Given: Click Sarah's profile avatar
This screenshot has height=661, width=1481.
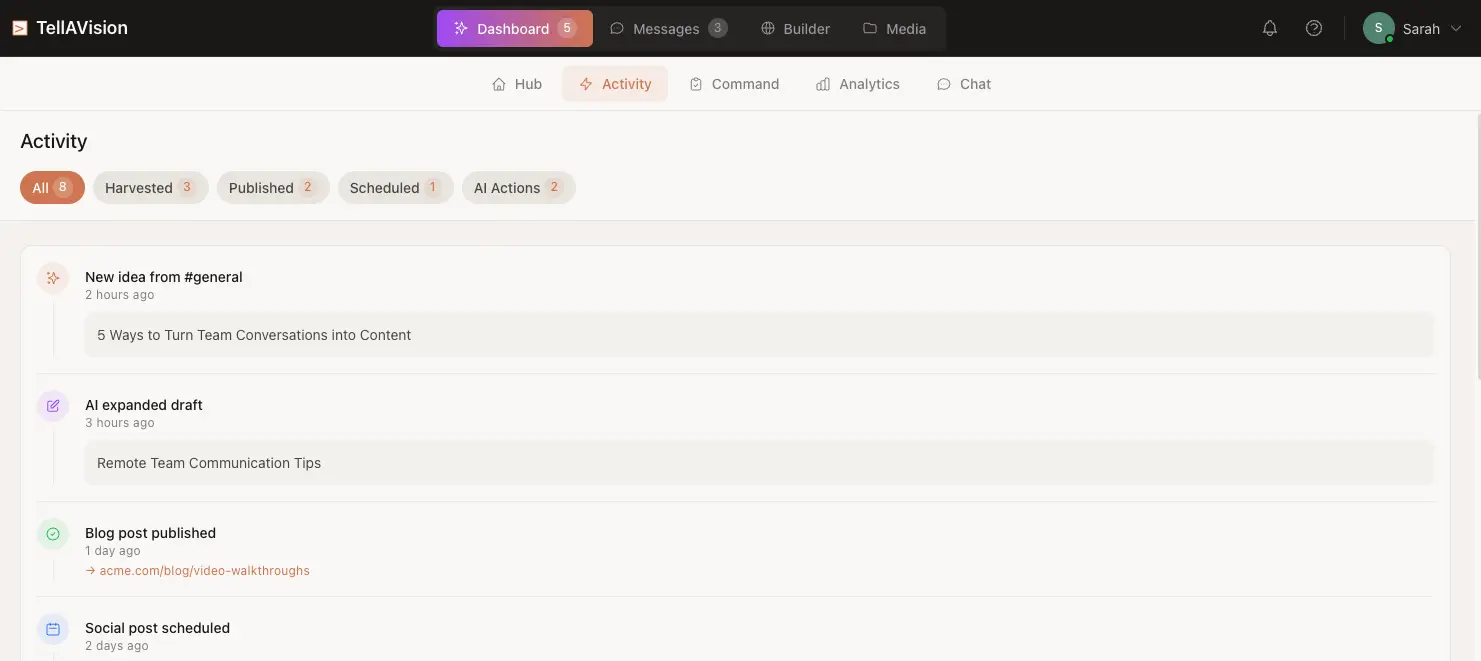Looking at the screenshot, I should [x=1378, y=28].
